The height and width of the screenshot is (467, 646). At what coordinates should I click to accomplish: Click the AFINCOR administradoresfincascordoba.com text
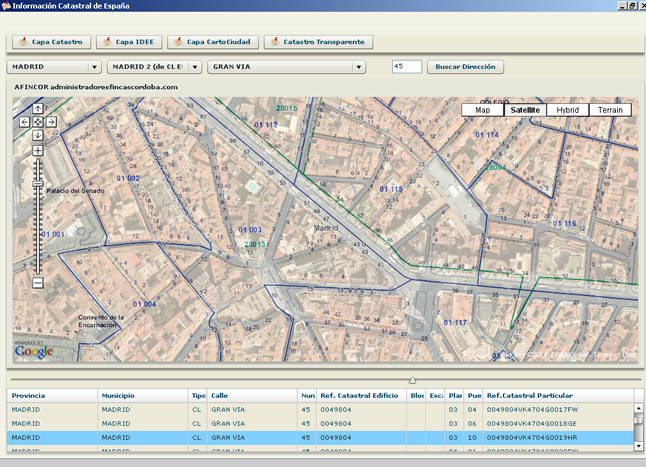96,87
